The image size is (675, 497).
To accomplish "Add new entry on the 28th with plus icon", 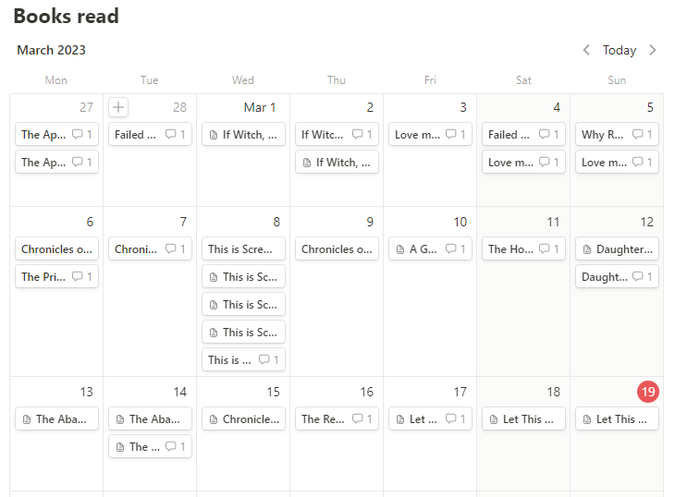I will click(118, 107).
